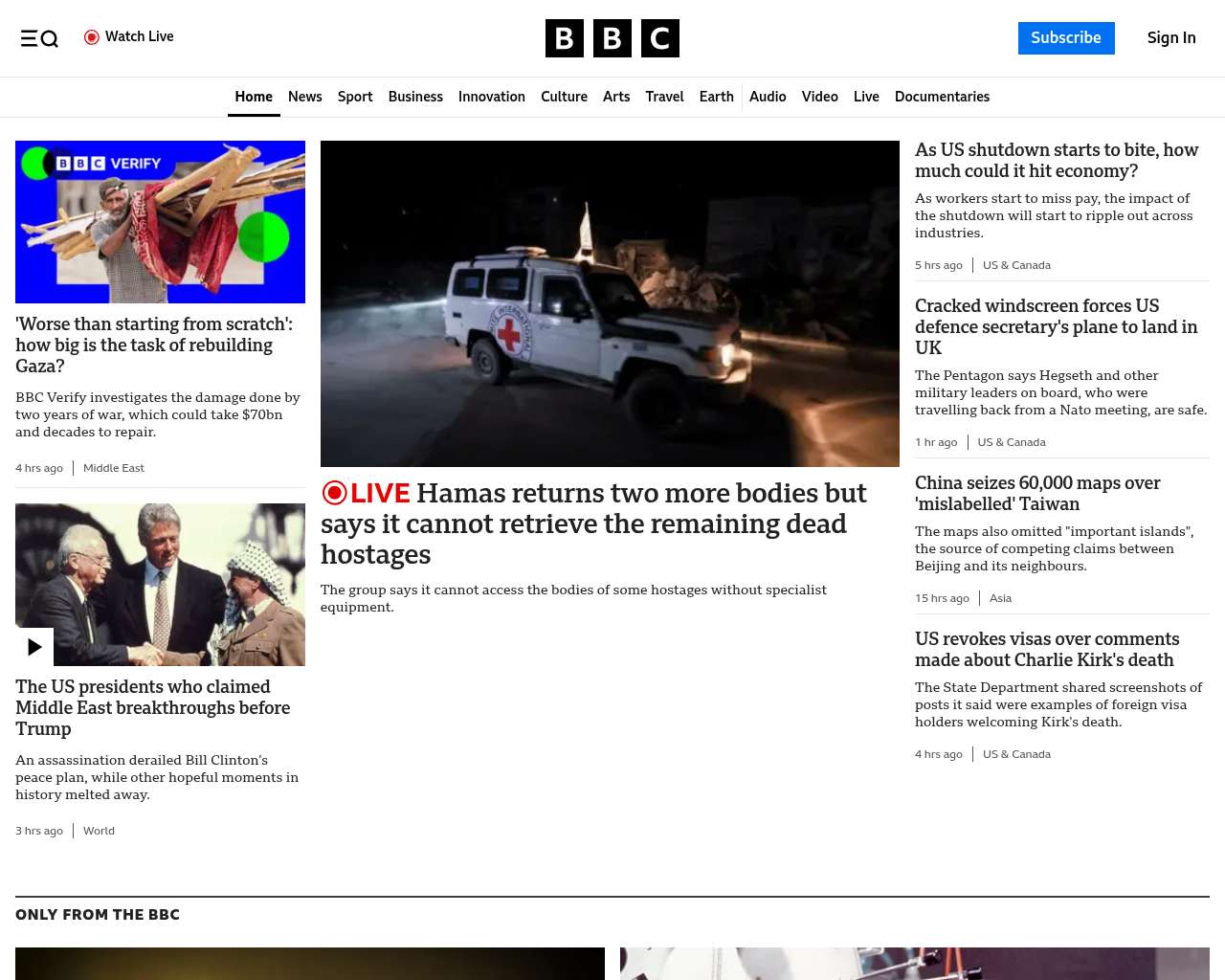Open the US shutdown economy article

coord(1056,161)
